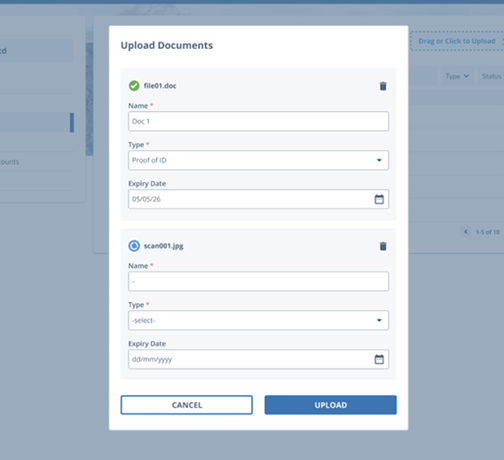Screen dimensions: 504x460
Task: Click the CANCEL button
Action: coord(187,405)
